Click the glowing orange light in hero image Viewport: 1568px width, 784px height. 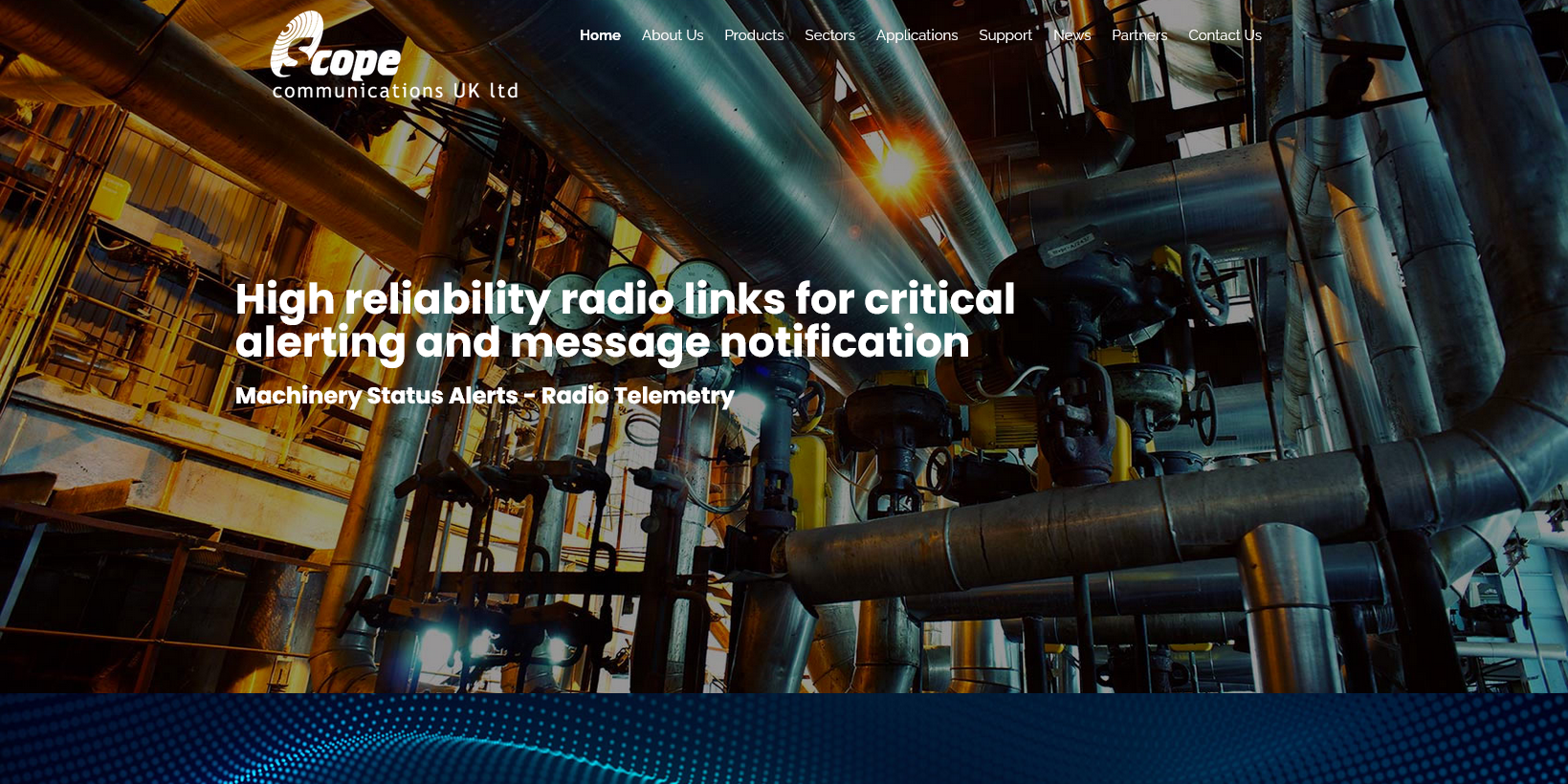coord(896,168)
